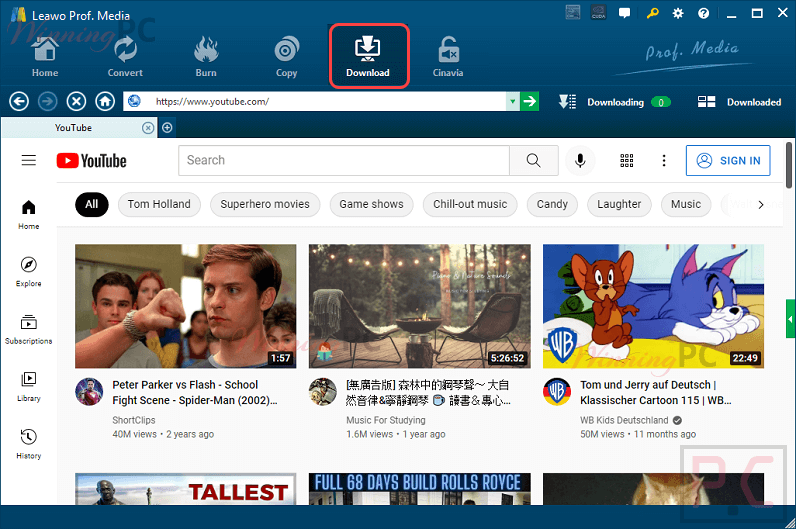The height and width of the screenshot is (529, 796).
Task: Click the URL address field
Action: tap(315, 102)
